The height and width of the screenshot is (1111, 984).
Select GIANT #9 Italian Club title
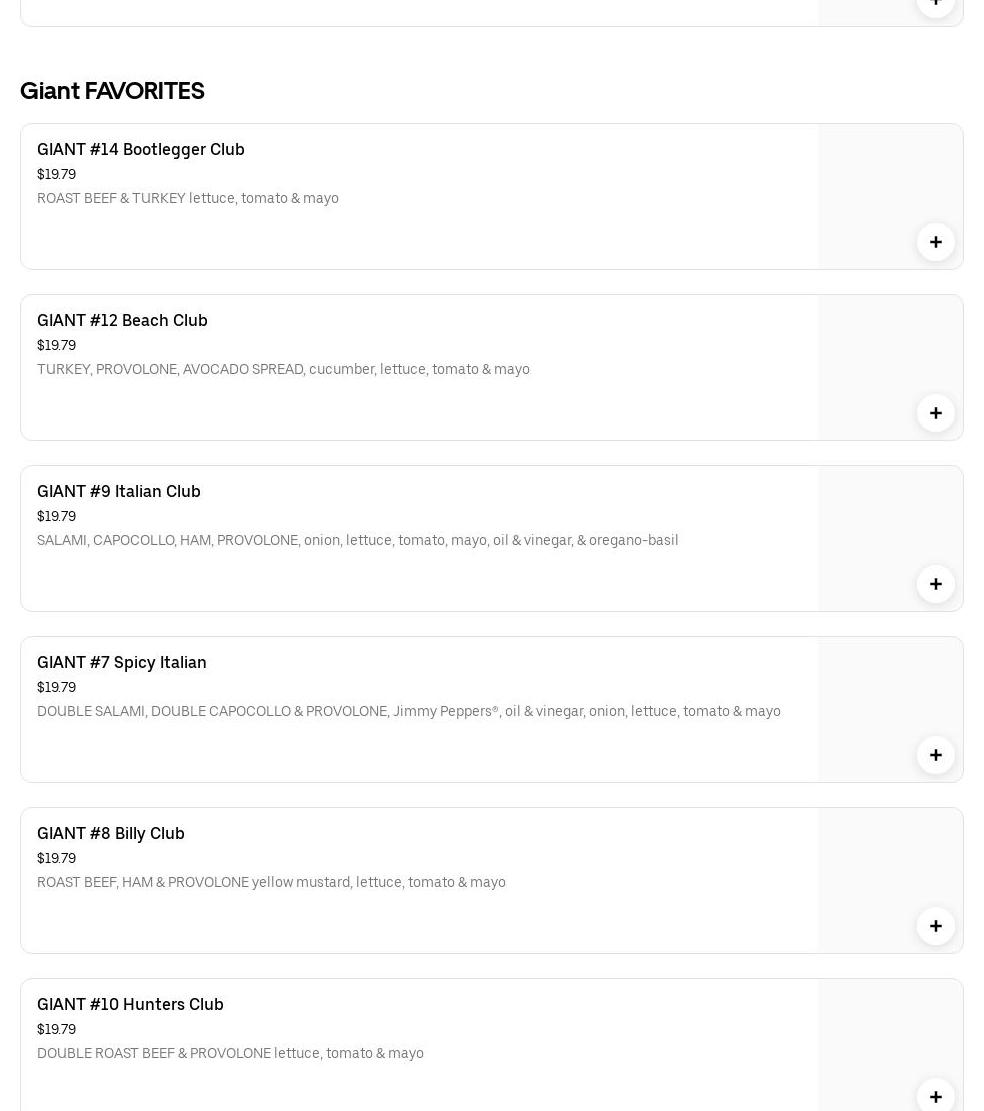(x=119, y=491)
